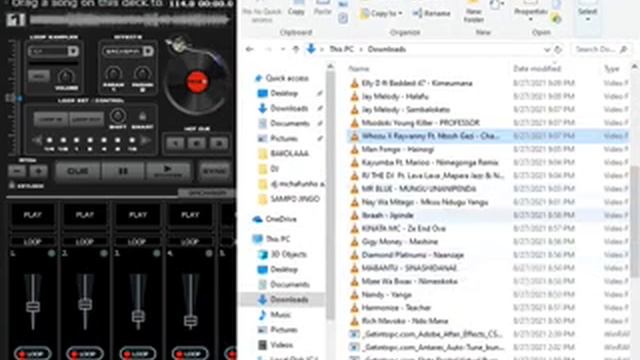Click the effects Param 2 knob
The height and width of the screenshot is (360, 640).
(x=142, y=74)
